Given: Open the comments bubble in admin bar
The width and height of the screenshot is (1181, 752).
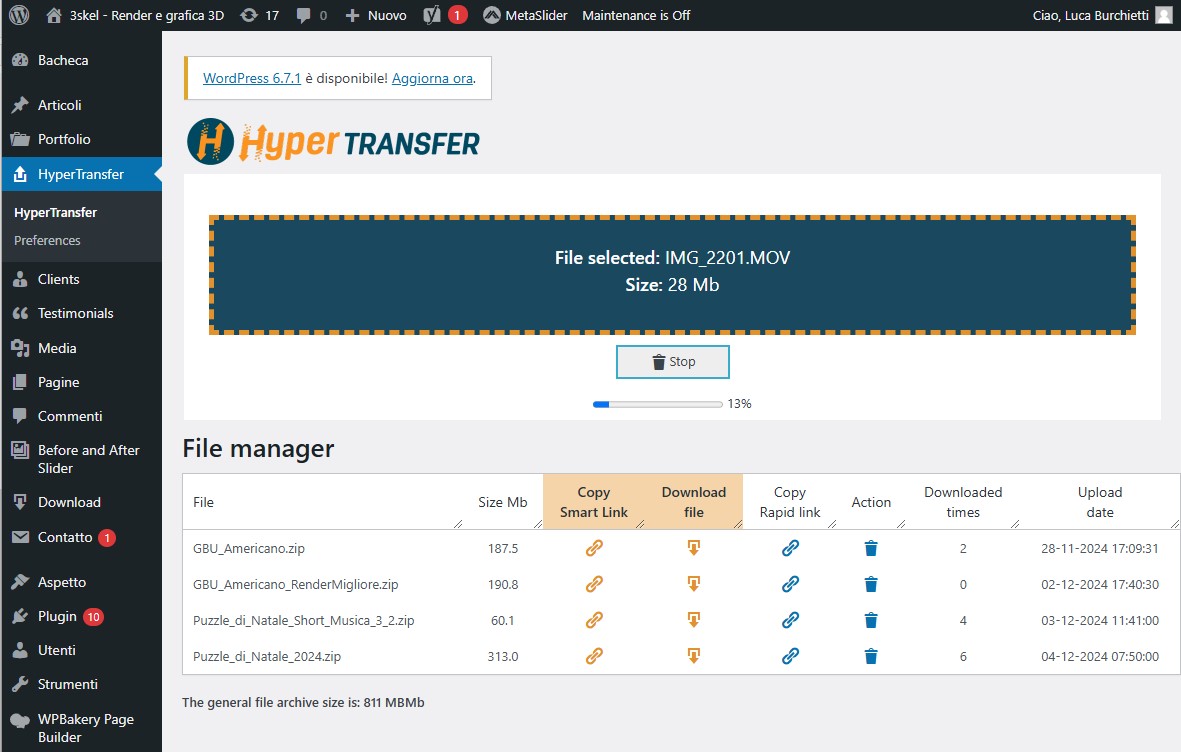Looking at the screenshot, I should coord(312,15).
